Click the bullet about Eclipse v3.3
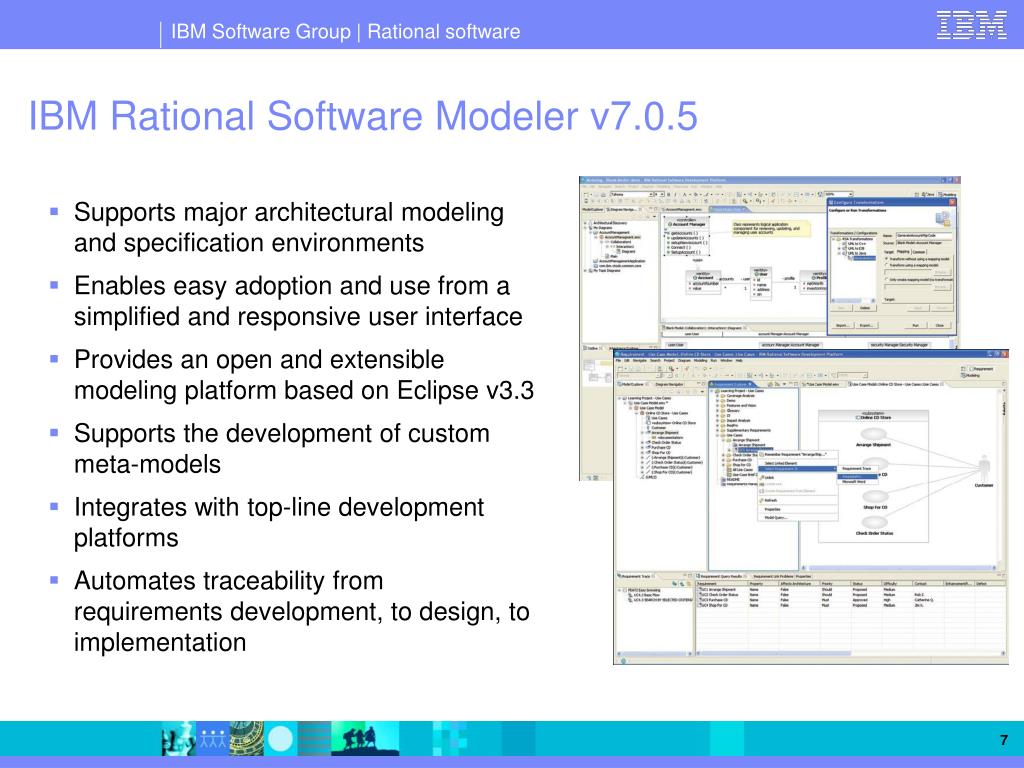The image size is (1024, 768). [x=304, y=375]
